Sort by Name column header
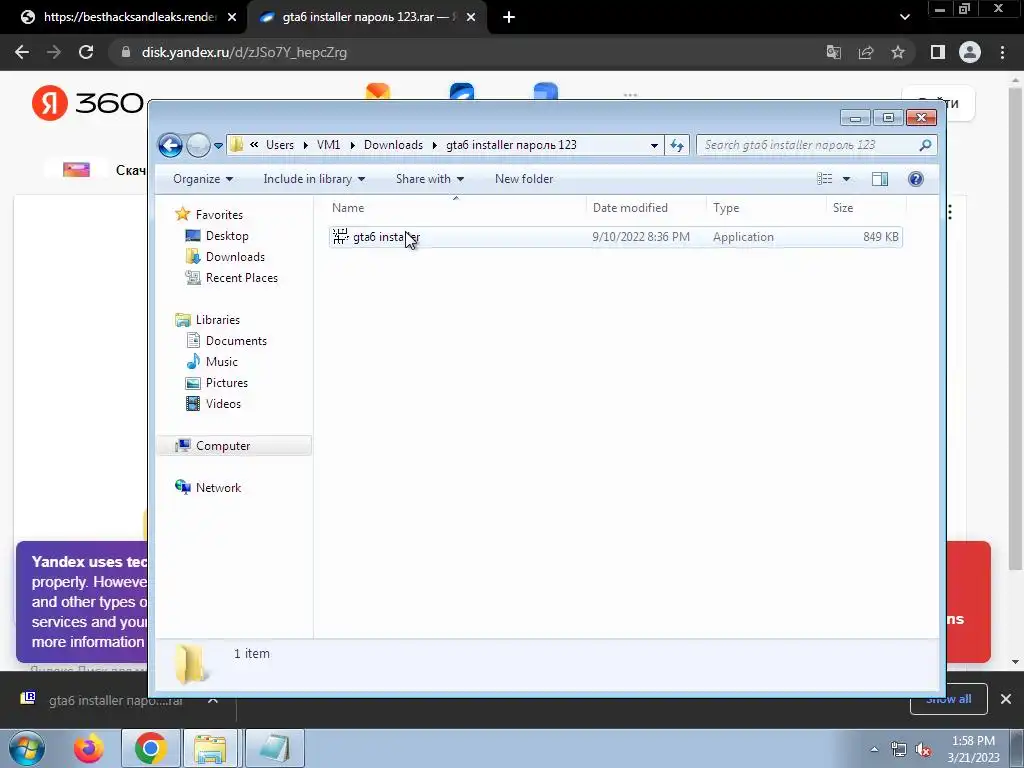The image size is (1024, 768). (x=456, y=208)
